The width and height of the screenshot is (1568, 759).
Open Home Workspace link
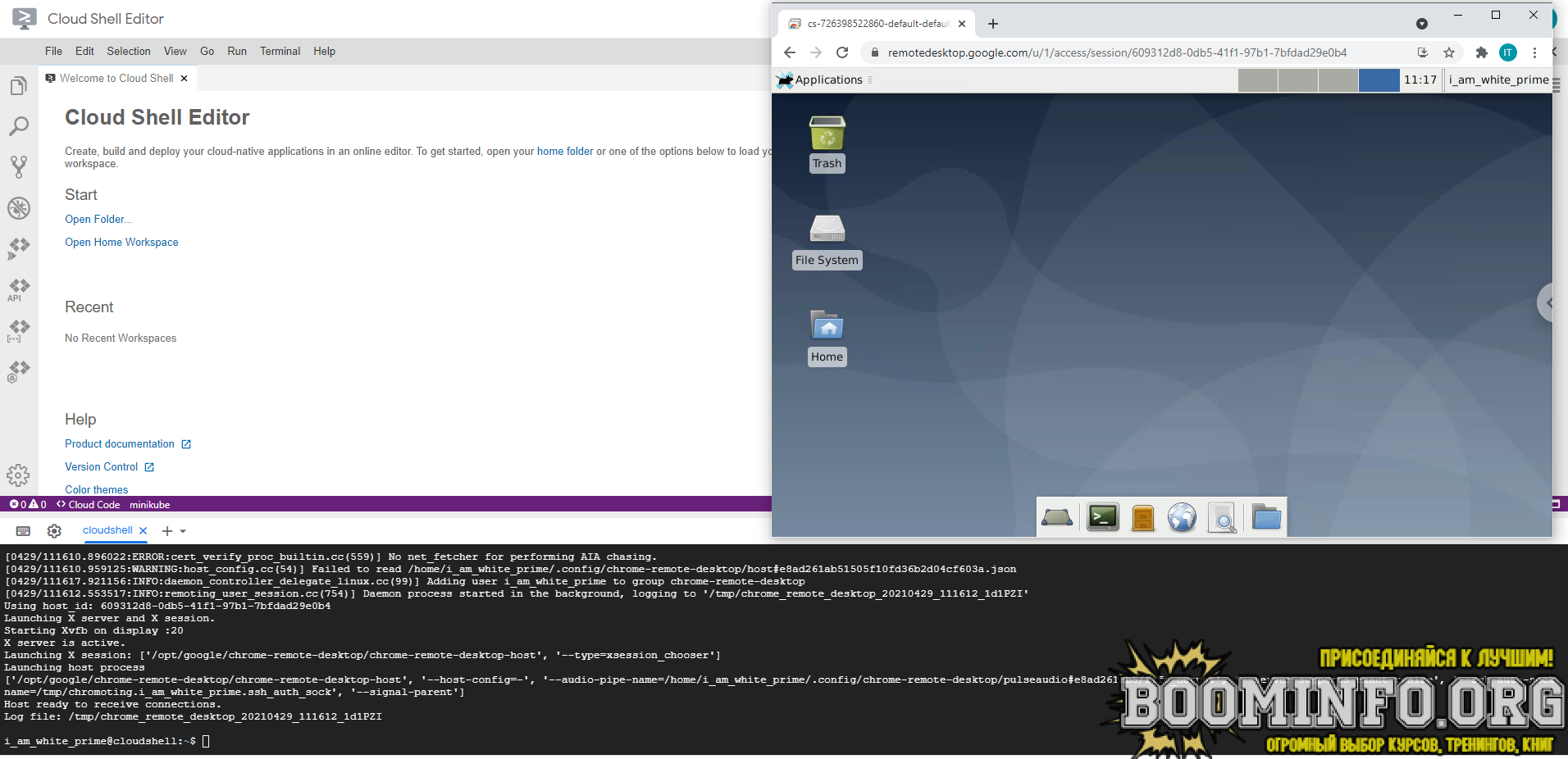(121, 242)
